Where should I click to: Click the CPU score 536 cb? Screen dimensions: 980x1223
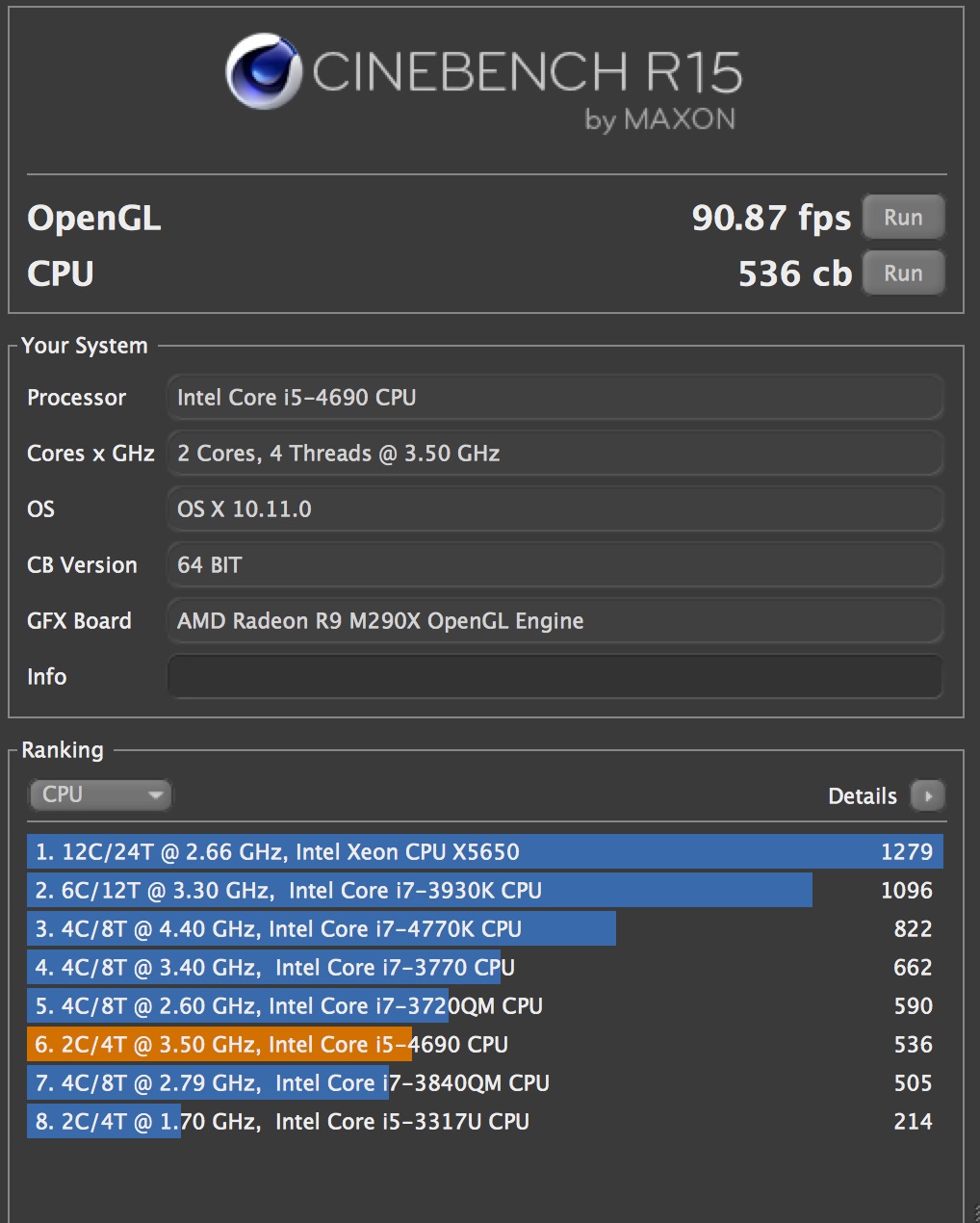point(795,274)
